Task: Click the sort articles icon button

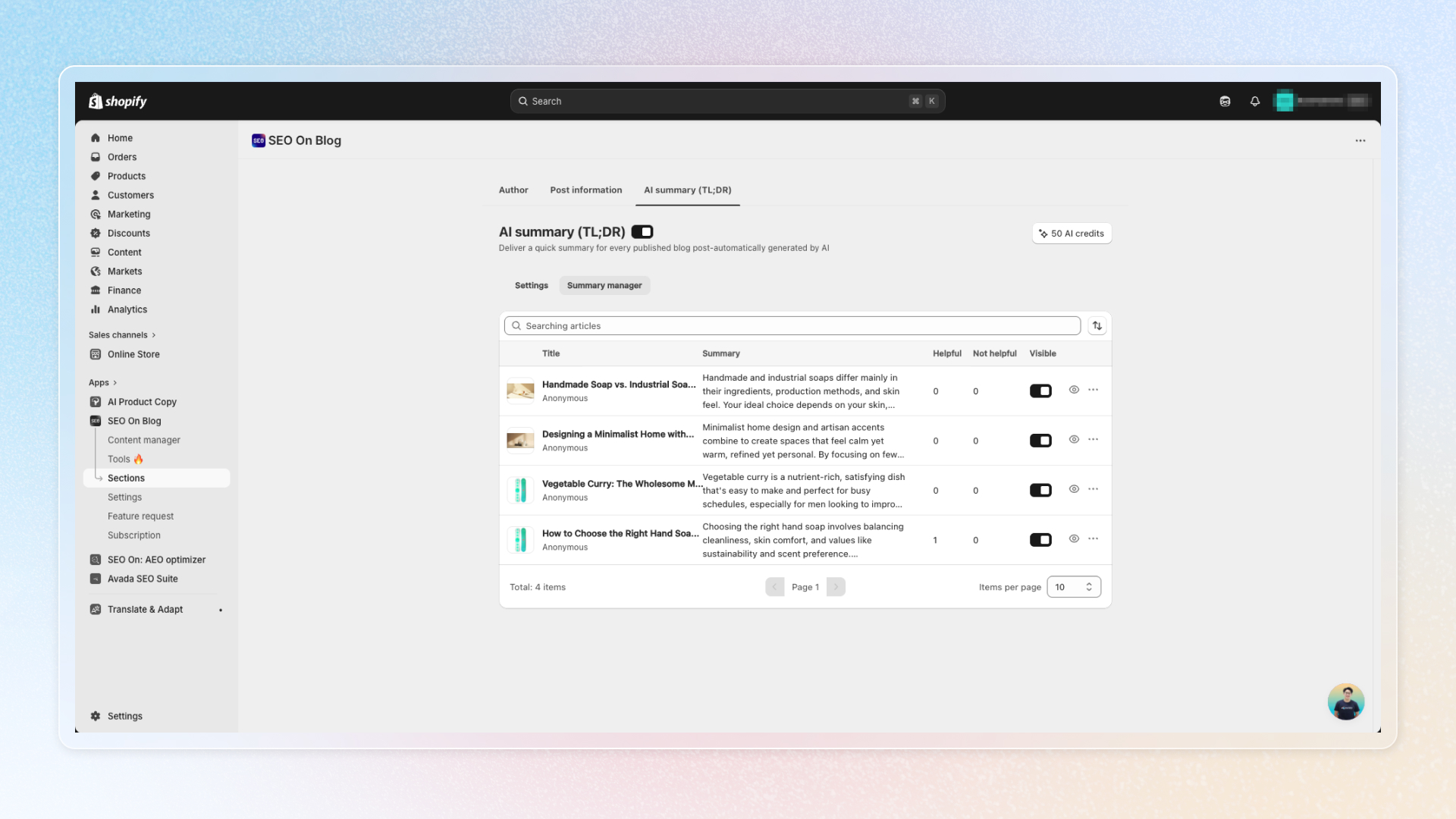Action: (x=1097, y=326)
